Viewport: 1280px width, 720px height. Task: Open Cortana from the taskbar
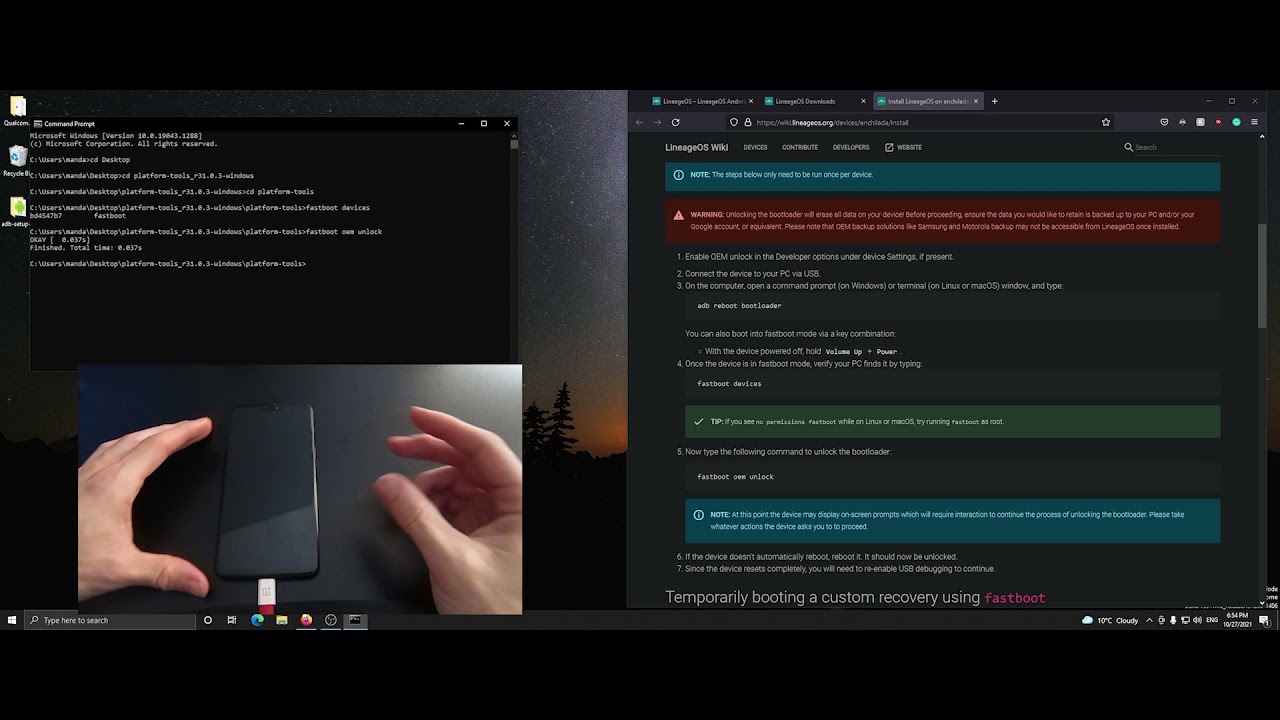208,620
